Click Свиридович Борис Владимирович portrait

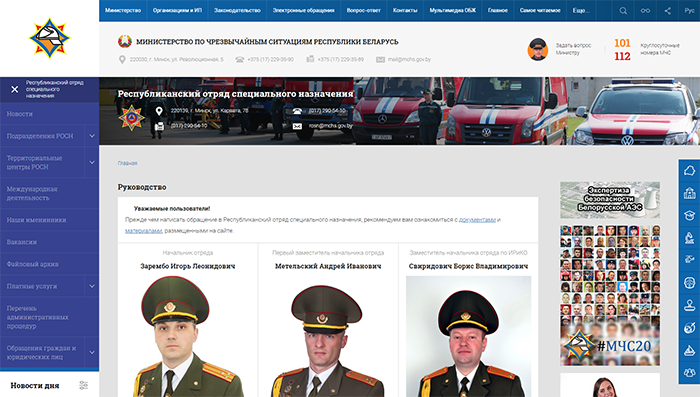468,336
